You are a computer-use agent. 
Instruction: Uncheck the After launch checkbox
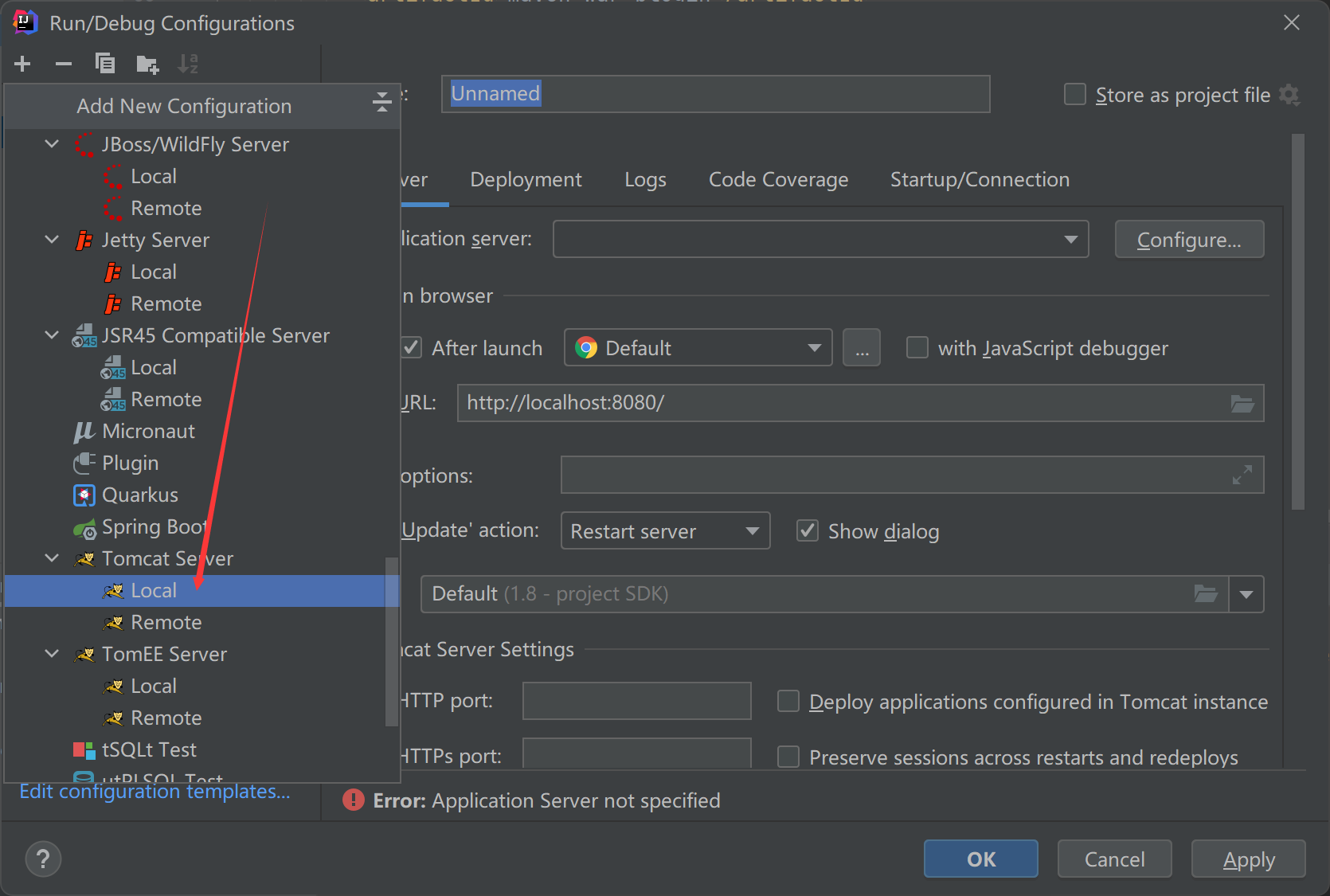coord(411,347)
